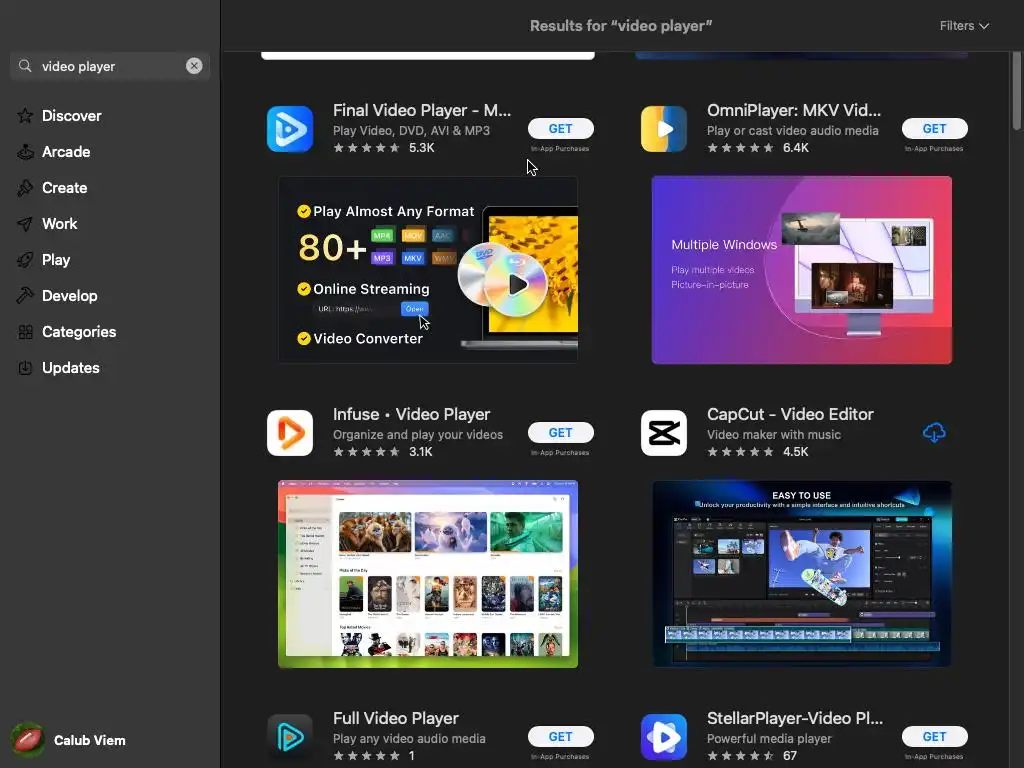
Task: Open Final Video Player title
Action: (x=422, y=110)
